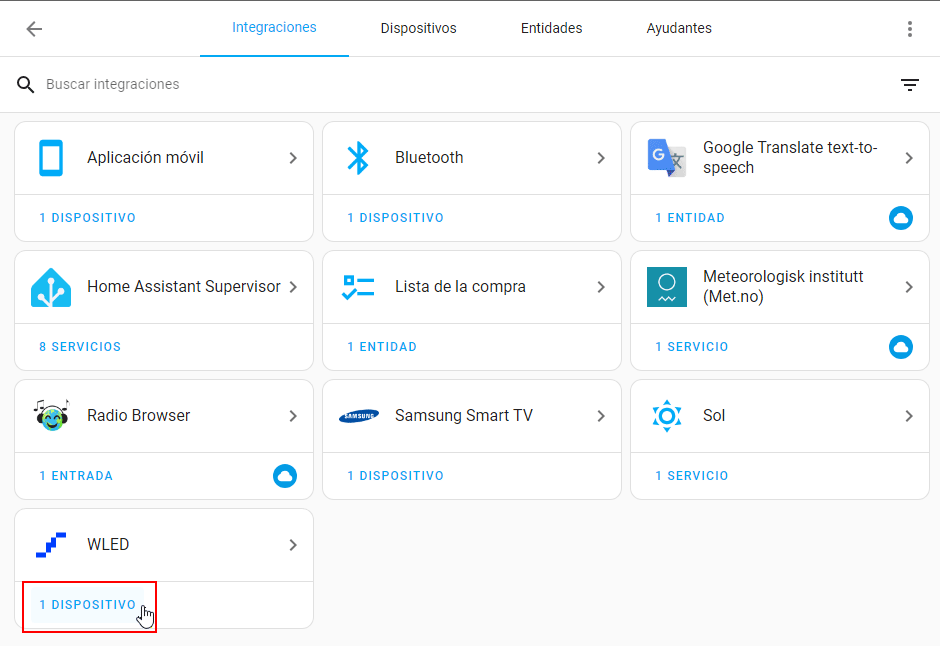Image resolution: width=940 pixels, height=646 pixels.
Task: Switch to the Dispositivos tab
Action: click(418, 28)
